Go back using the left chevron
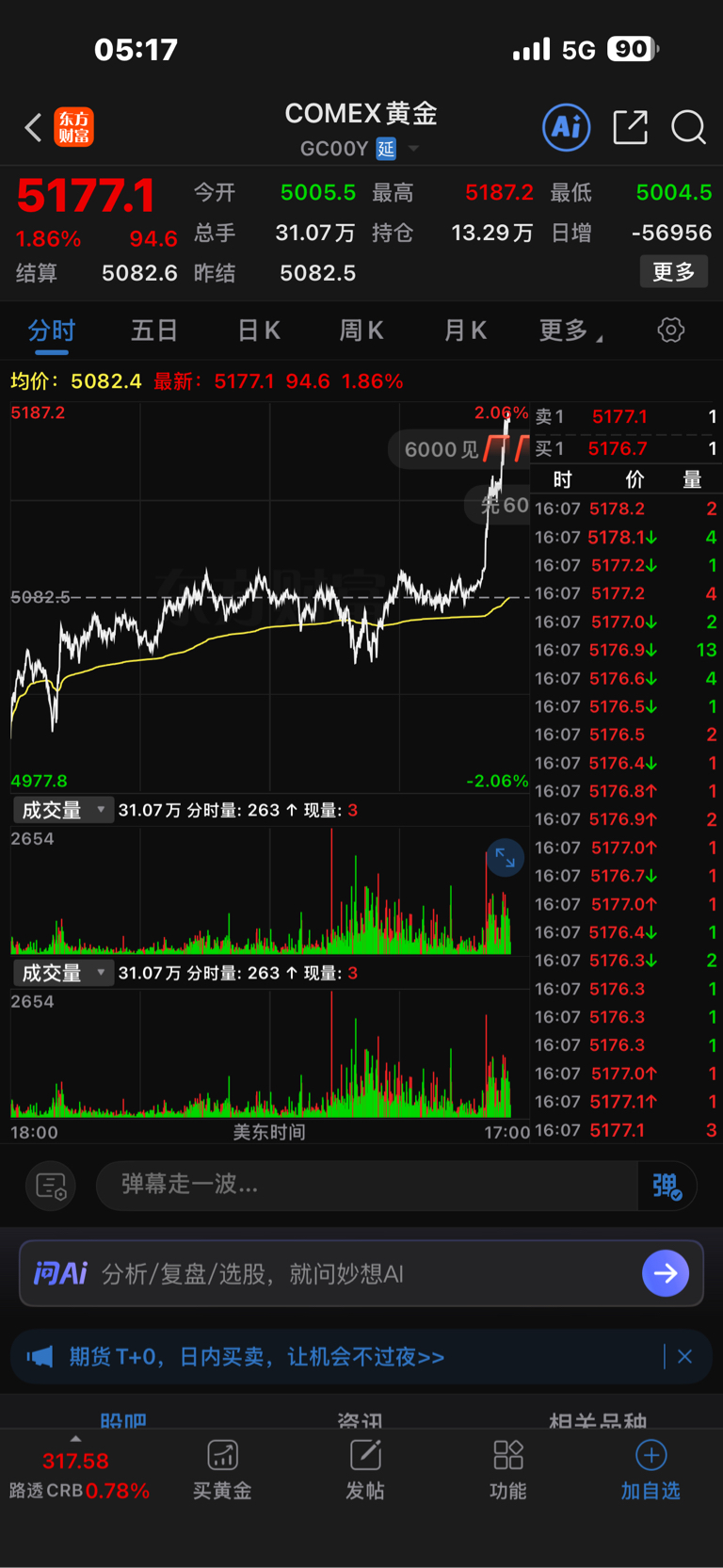This screenshot has height=1568, width=723. (x=34, y=127)
